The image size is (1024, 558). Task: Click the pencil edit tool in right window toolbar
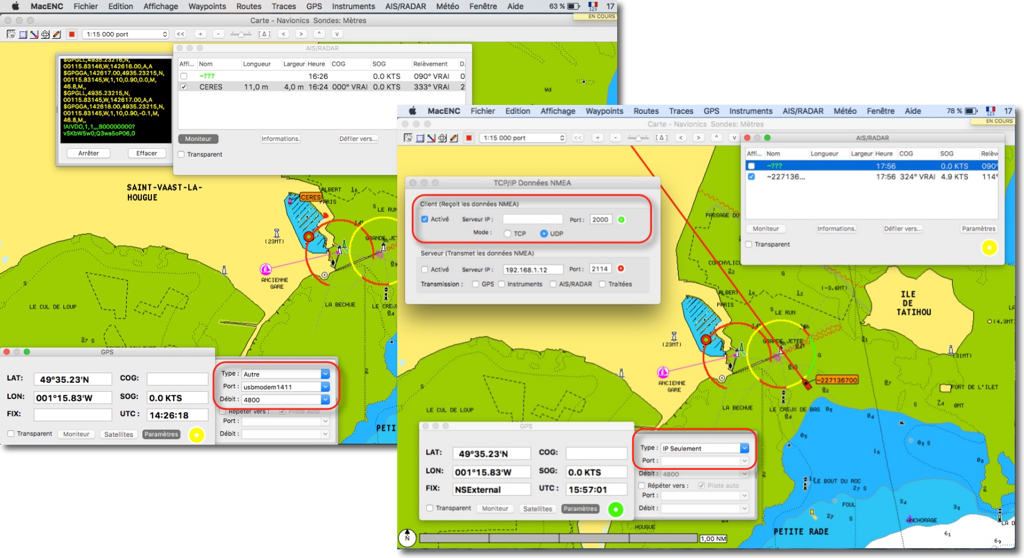[x=454, y=138]
